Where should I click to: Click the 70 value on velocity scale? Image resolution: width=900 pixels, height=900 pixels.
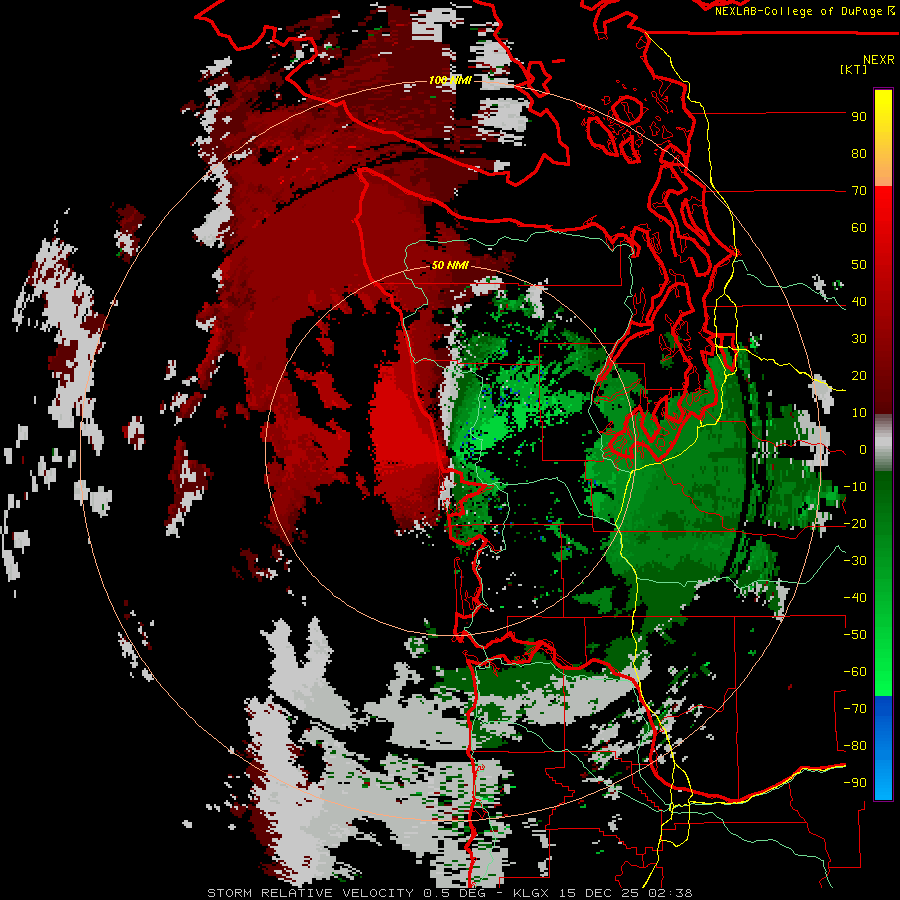(x=859, y=191)
